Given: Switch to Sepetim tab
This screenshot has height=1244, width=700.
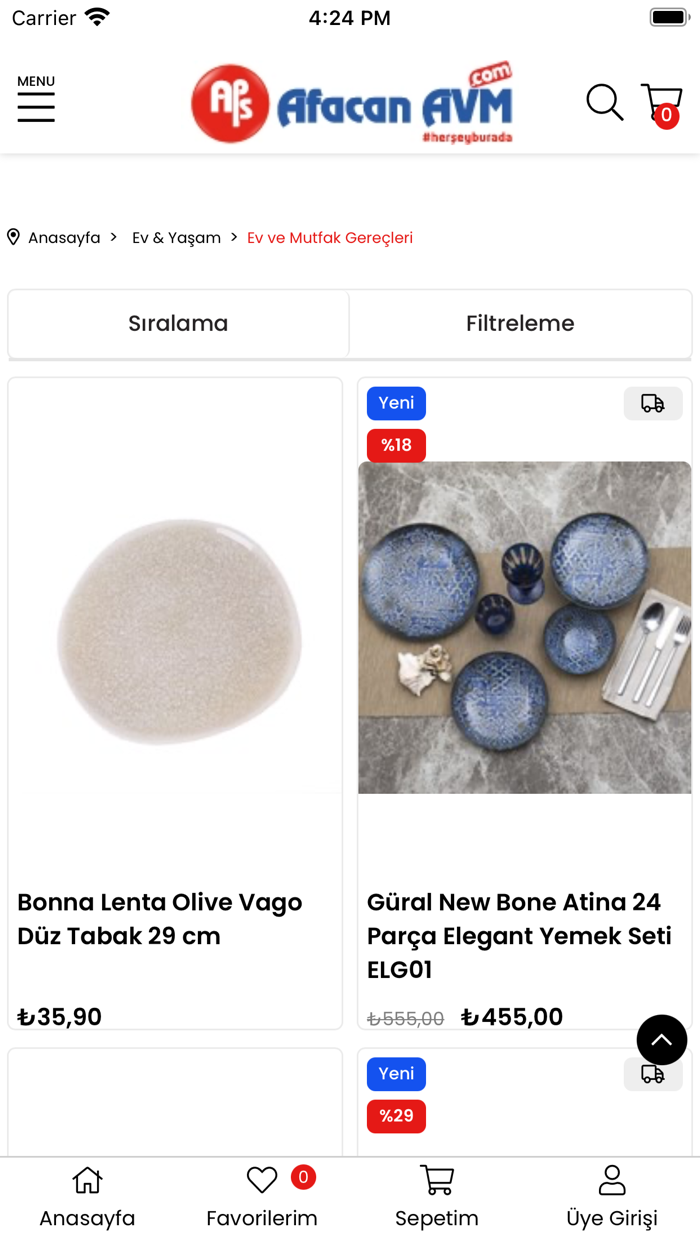Looking at the screenshot, I should (437, 1197).
